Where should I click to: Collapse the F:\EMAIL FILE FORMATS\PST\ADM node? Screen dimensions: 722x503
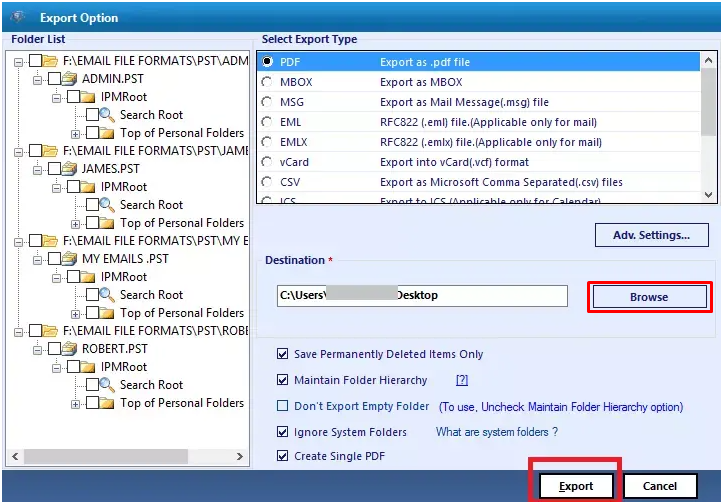point(18,62)
